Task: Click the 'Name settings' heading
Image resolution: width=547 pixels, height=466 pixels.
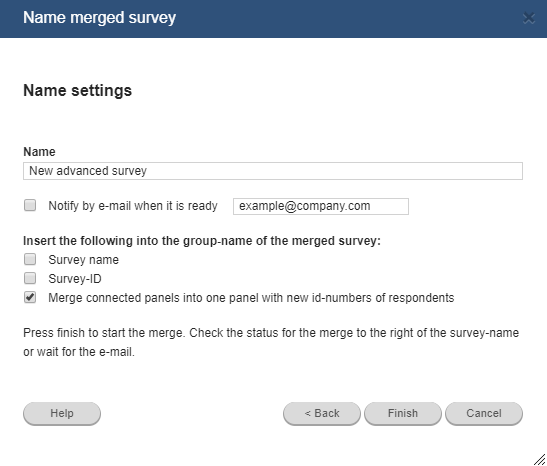Action: (x=77, y=91)
